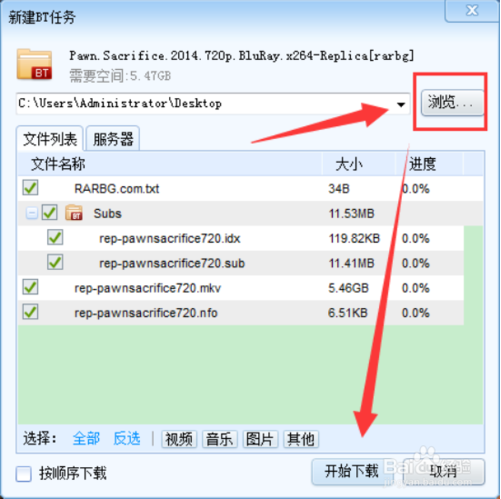
Task: Collapse the Subs folder tree
Action: [31, 213]
